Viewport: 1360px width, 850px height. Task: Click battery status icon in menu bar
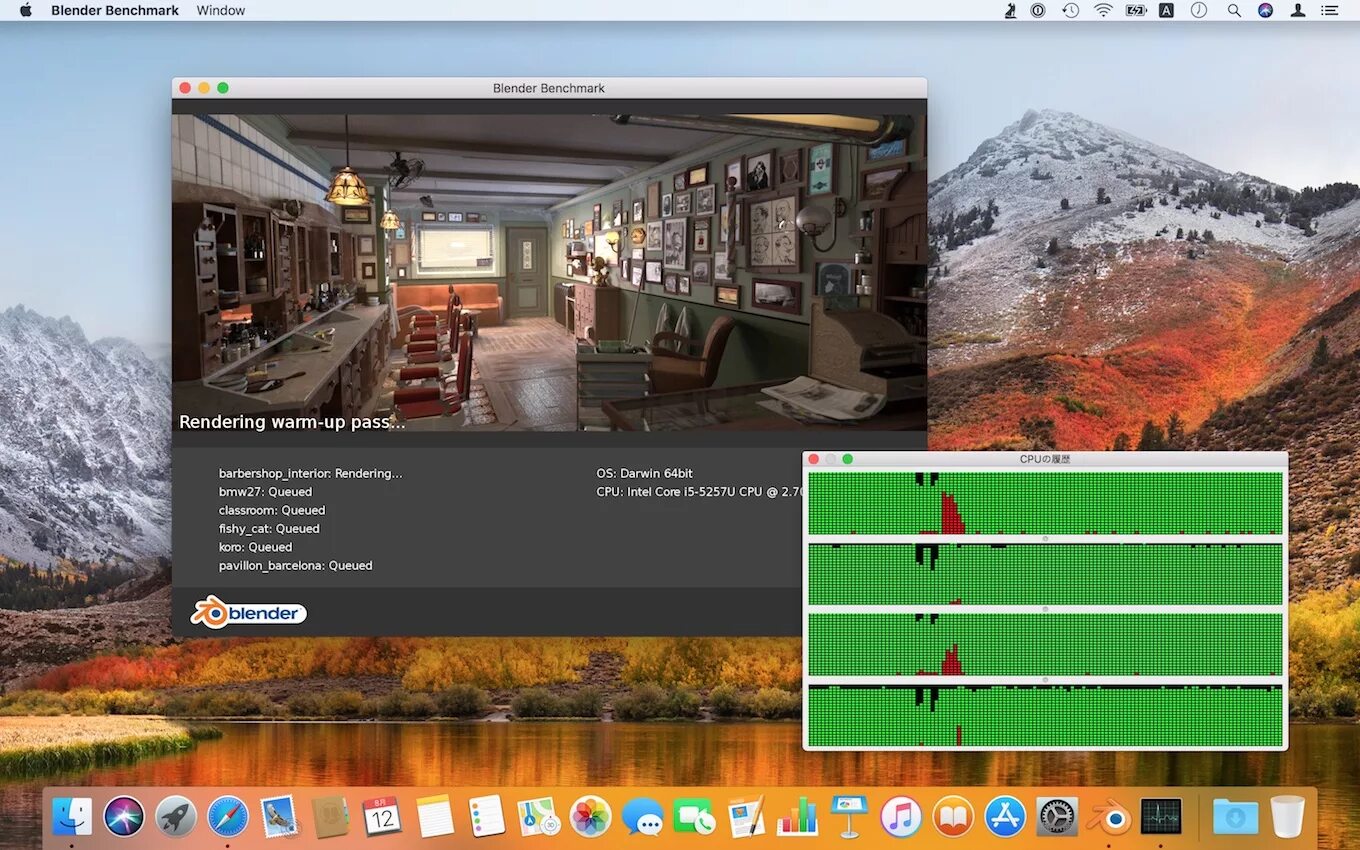point(1136,10)
